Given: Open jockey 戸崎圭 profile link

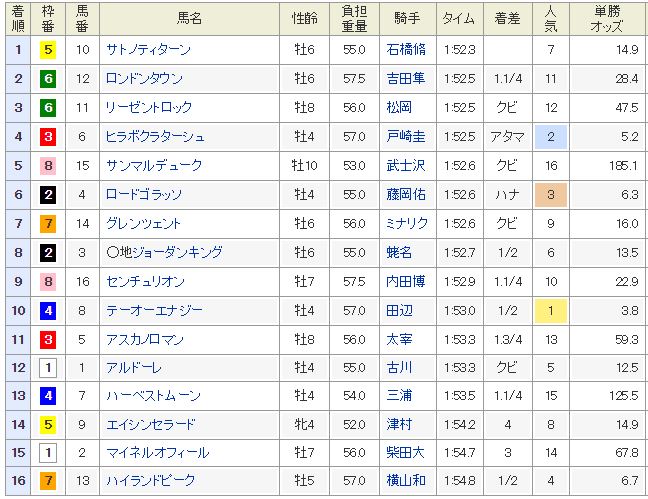Looking at the screenshot, I should click(x=405, y=136).
